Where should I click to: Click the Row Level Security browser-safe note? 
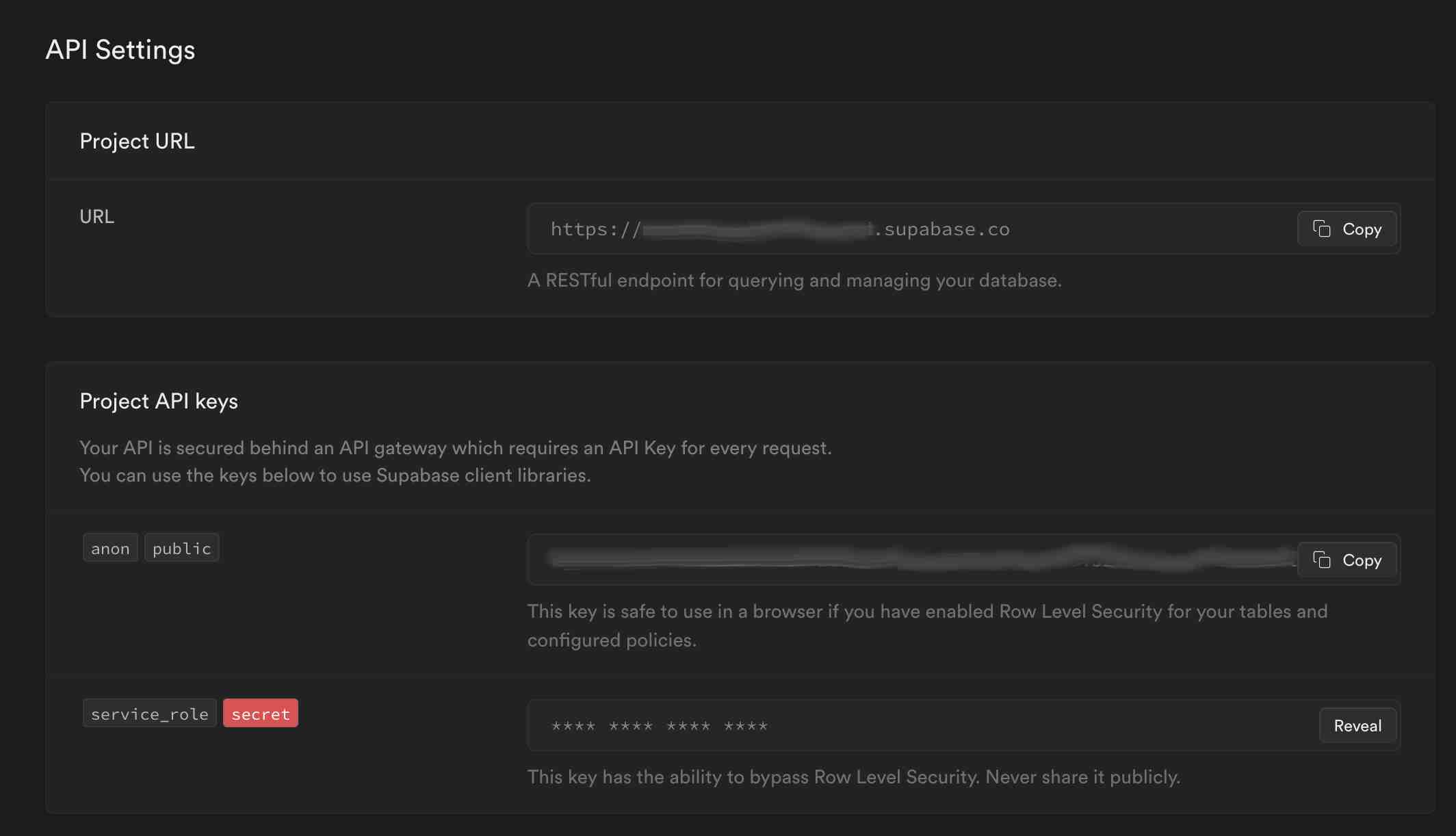tap(926, 625)
